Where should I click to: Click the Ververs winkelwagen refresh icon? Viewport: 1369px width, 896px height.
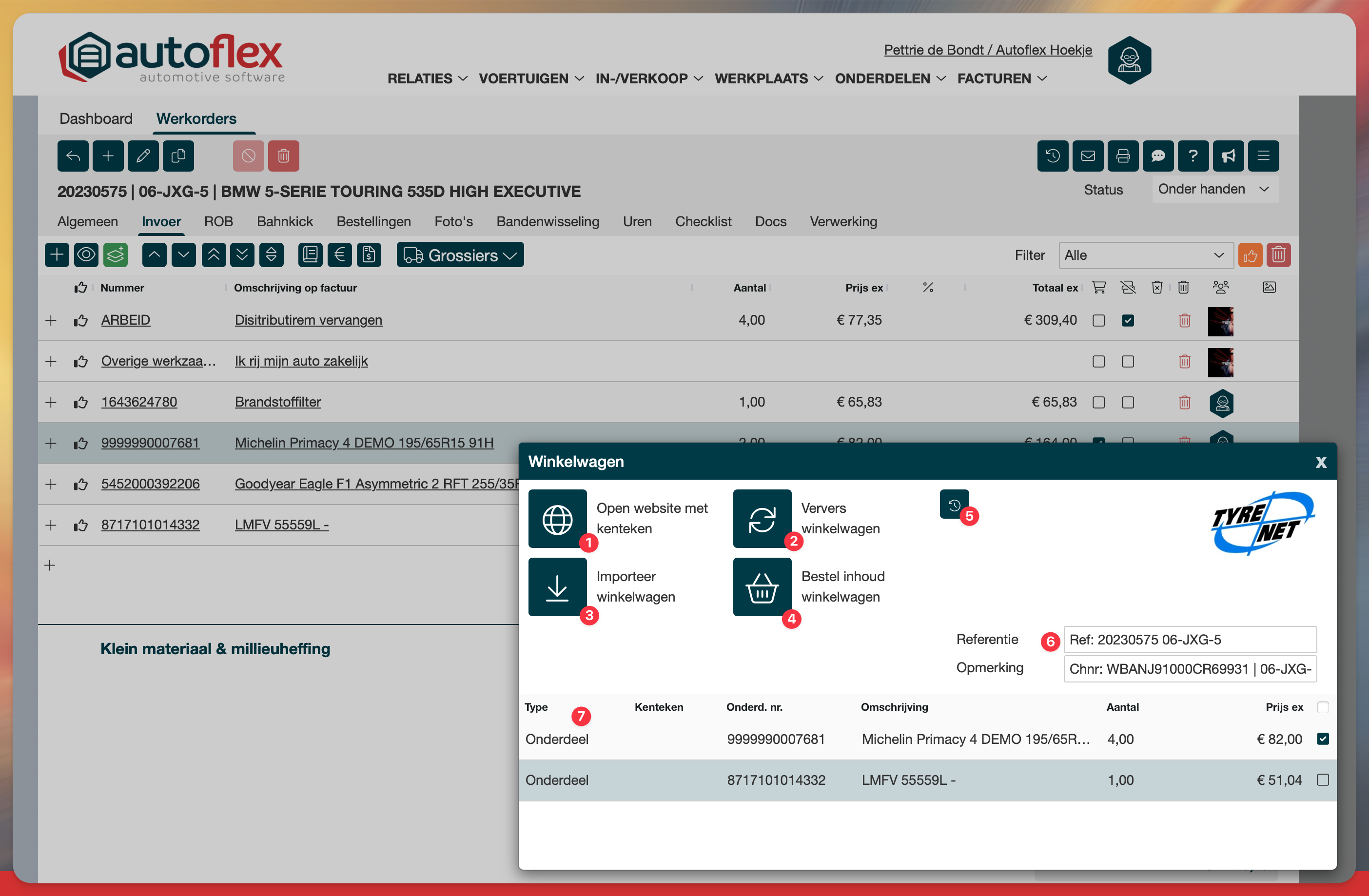[x=762, y=519]
